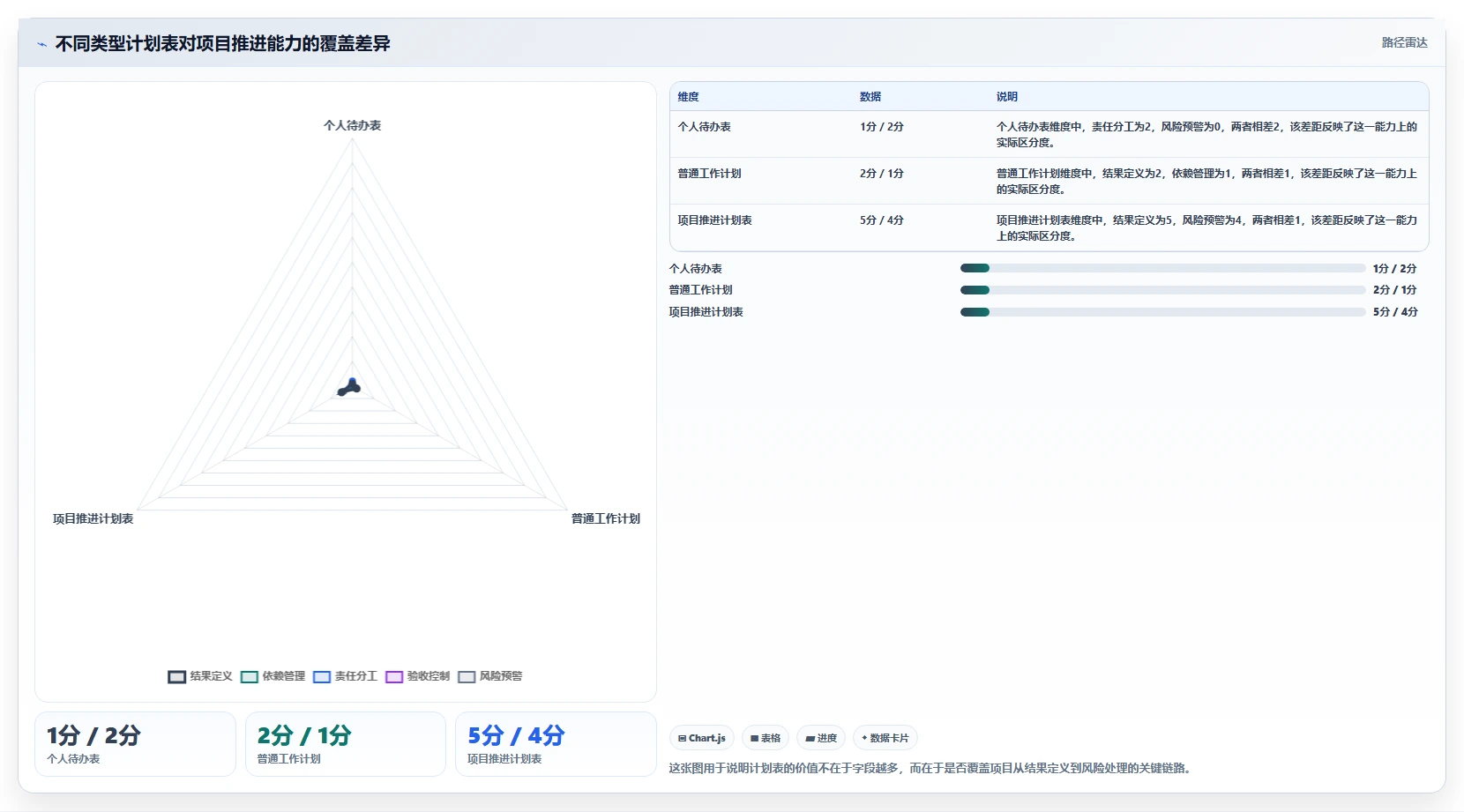Click the 个人待办表 radar axis label

tap(352, 125)
